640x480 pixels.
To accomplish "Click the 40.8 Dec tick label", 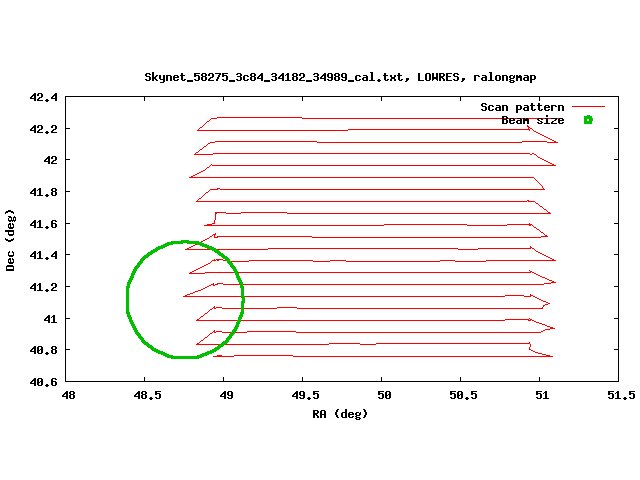I will [43, 350].
